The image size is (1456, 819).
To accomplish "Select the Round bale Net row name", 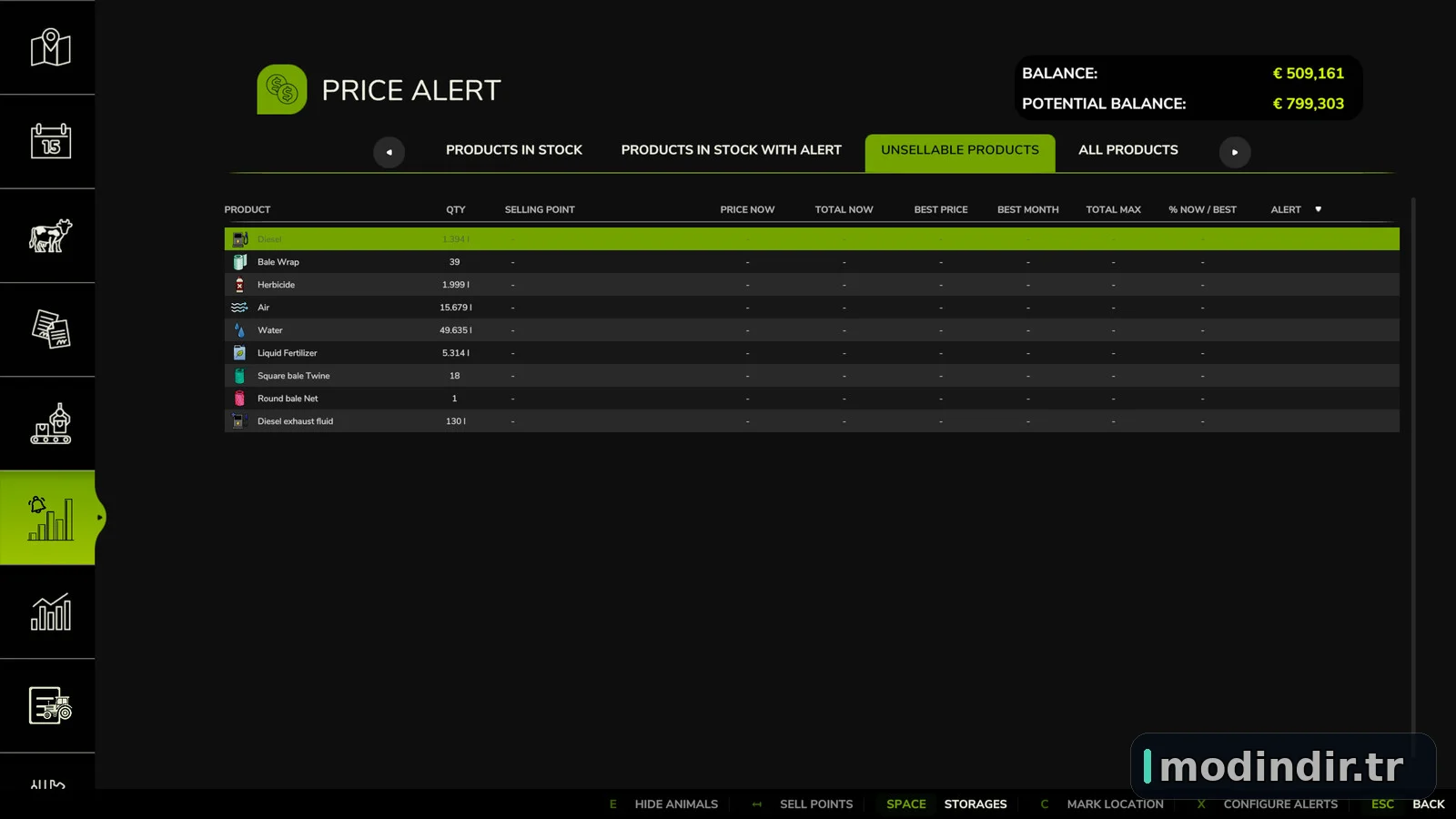I will tap(288, 399).
